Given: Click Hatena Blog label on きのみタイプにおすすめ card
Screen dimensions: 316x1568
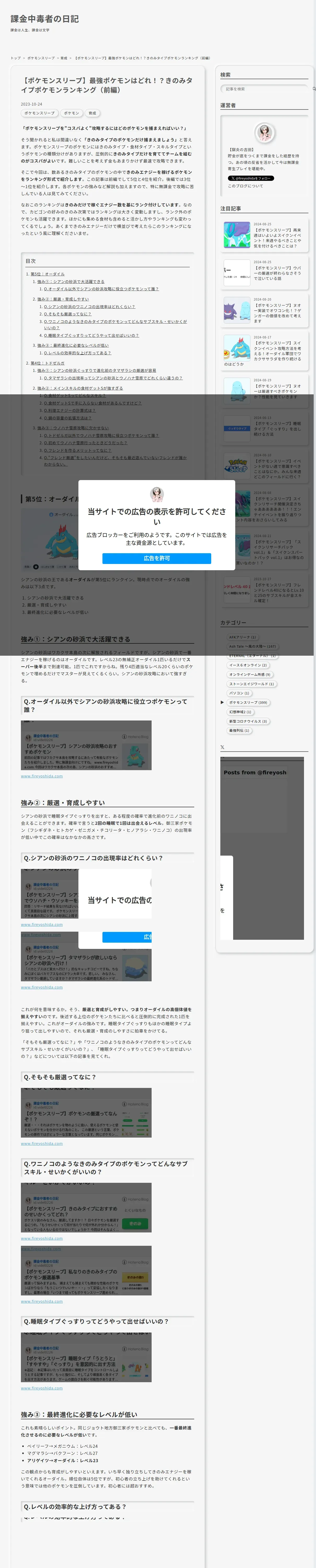Looking at the screenshot, I should (136, 1199).
